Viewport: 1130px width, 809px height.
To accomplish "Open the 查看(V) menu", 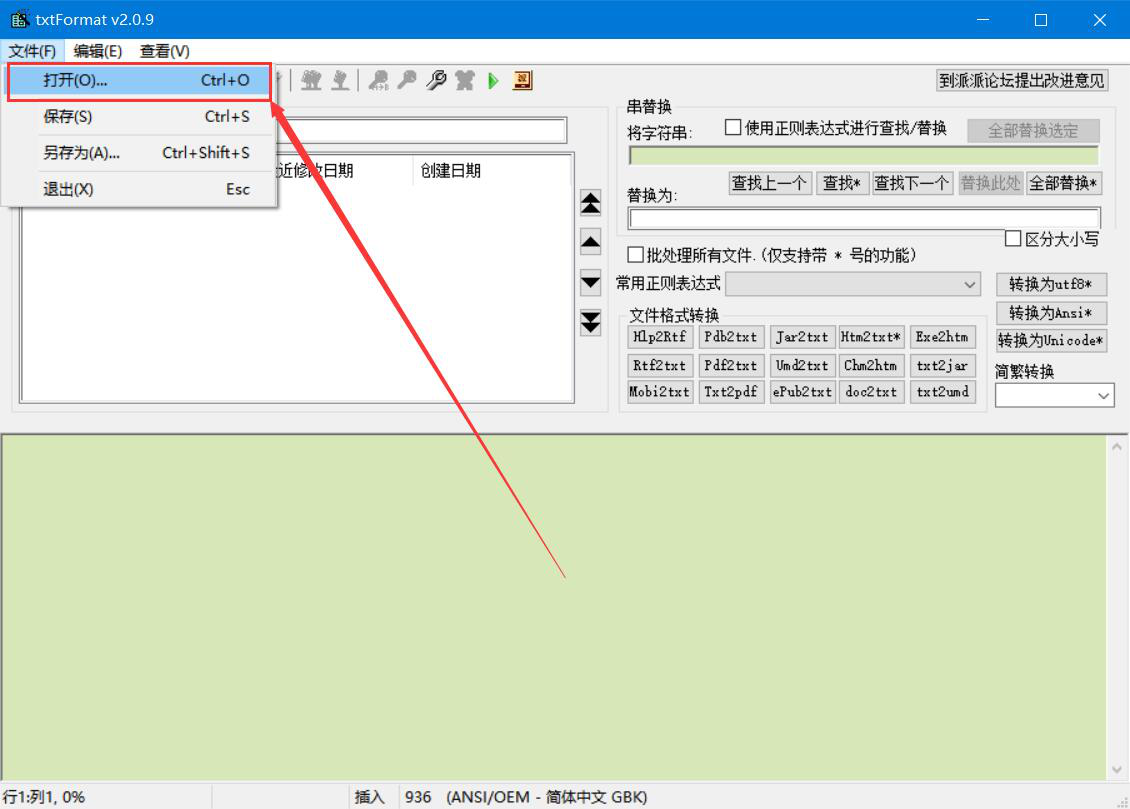I will pyautogui.click(x=165, y=51).
